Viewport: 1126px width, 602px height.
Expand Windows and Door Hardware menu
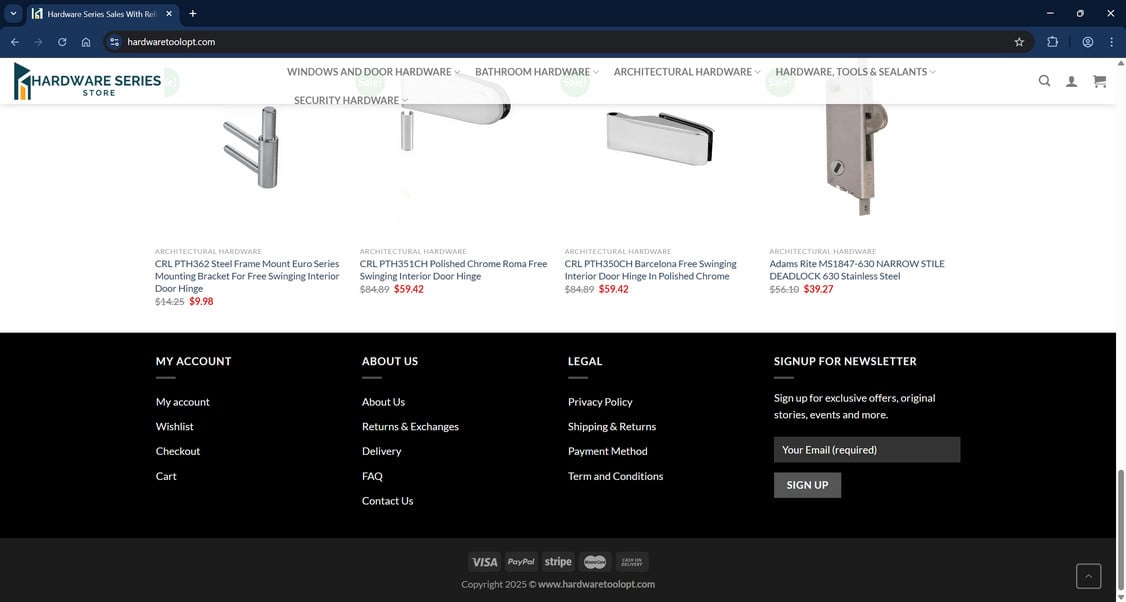click(373, 72)
